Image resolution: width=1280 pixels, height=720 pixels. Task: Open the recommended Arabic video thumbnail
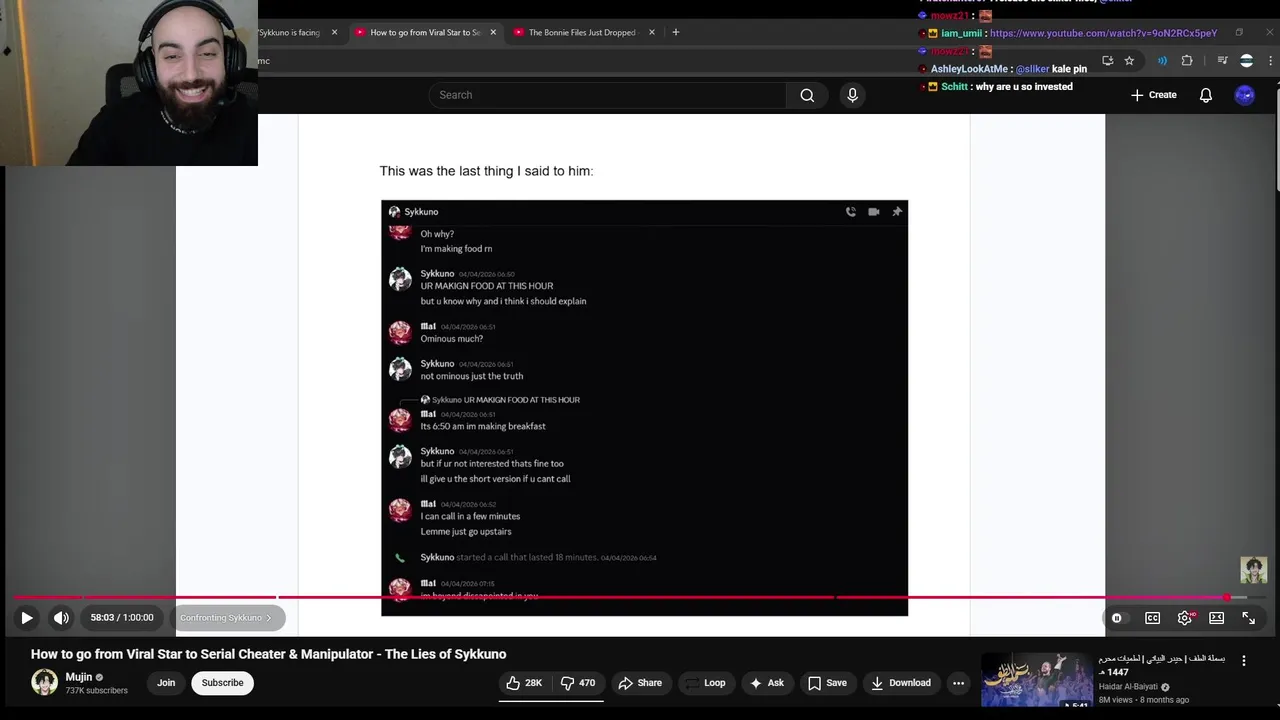1036,682
